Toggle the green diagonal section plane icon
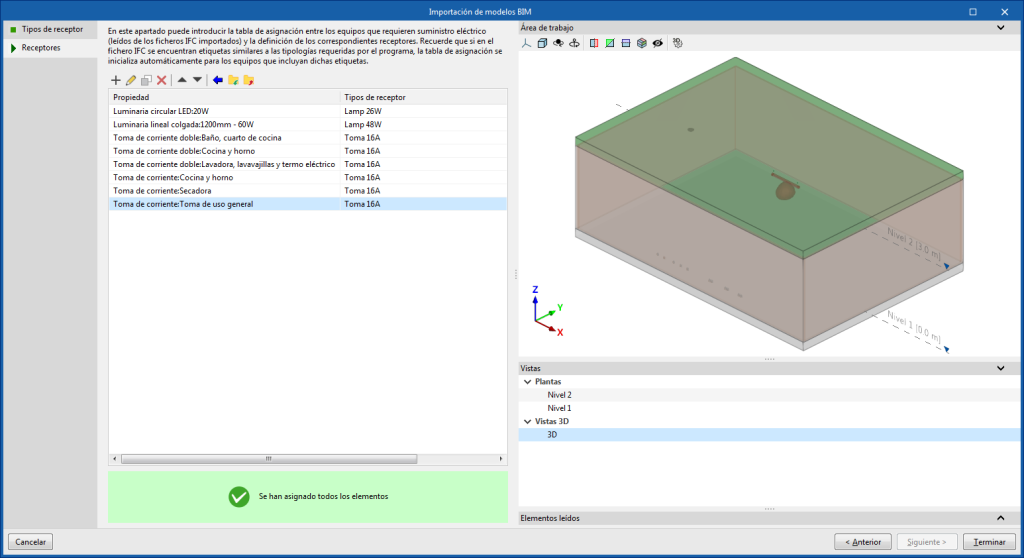This screenshot has width=1024, height=558. 610,43
